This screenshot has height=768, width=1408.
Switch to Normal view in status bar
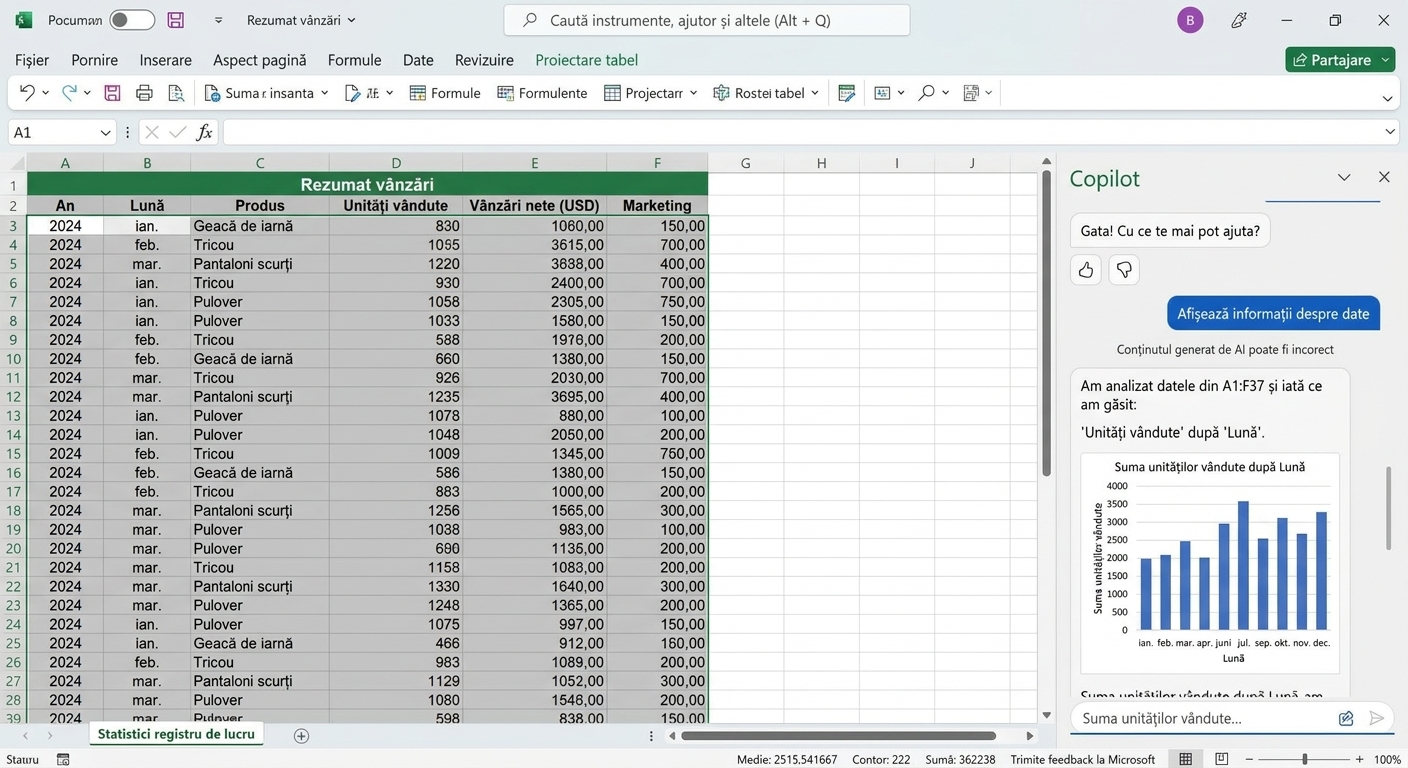coord(1185,760)
